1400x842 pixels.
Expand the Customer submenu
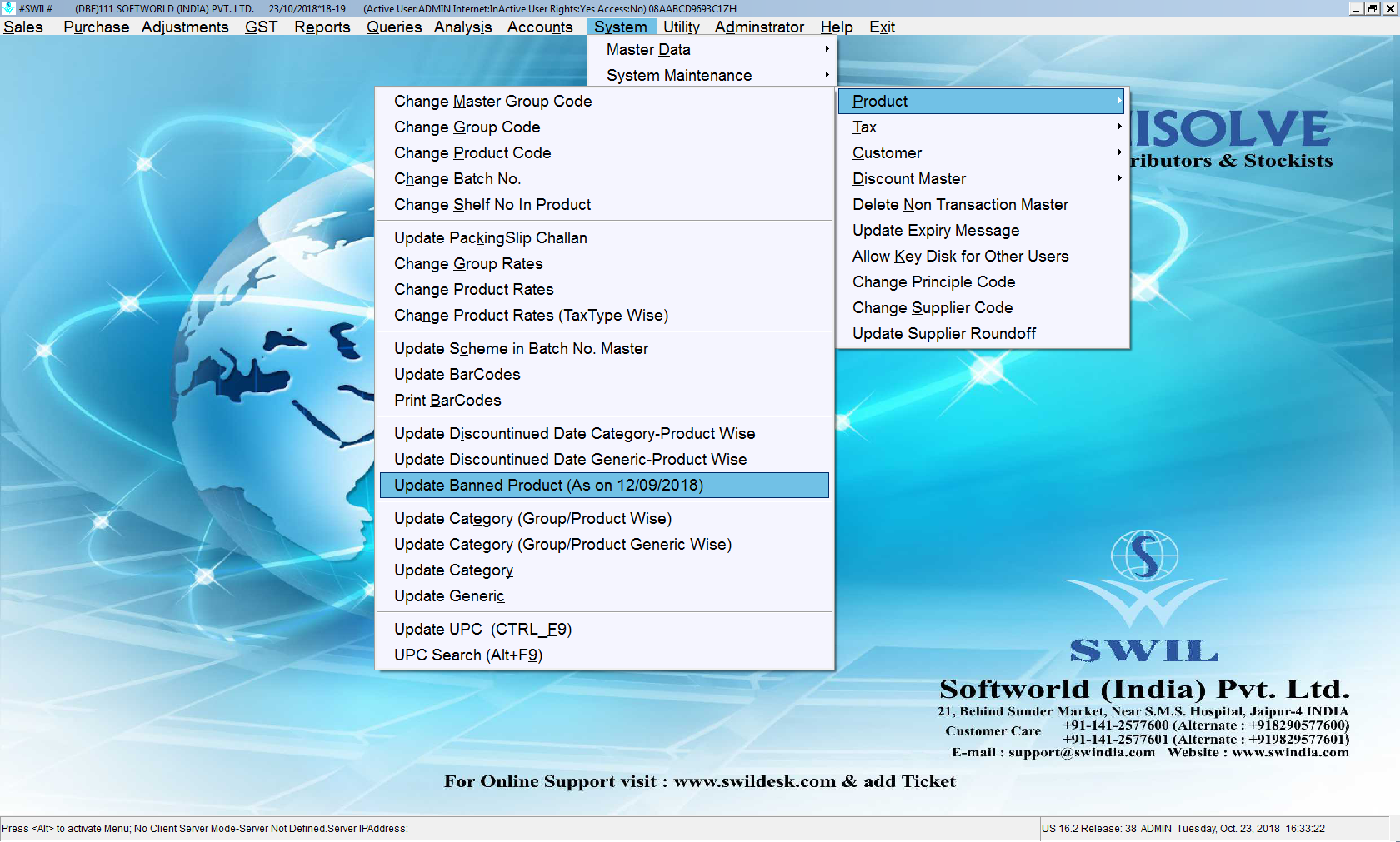coord(982,152)
